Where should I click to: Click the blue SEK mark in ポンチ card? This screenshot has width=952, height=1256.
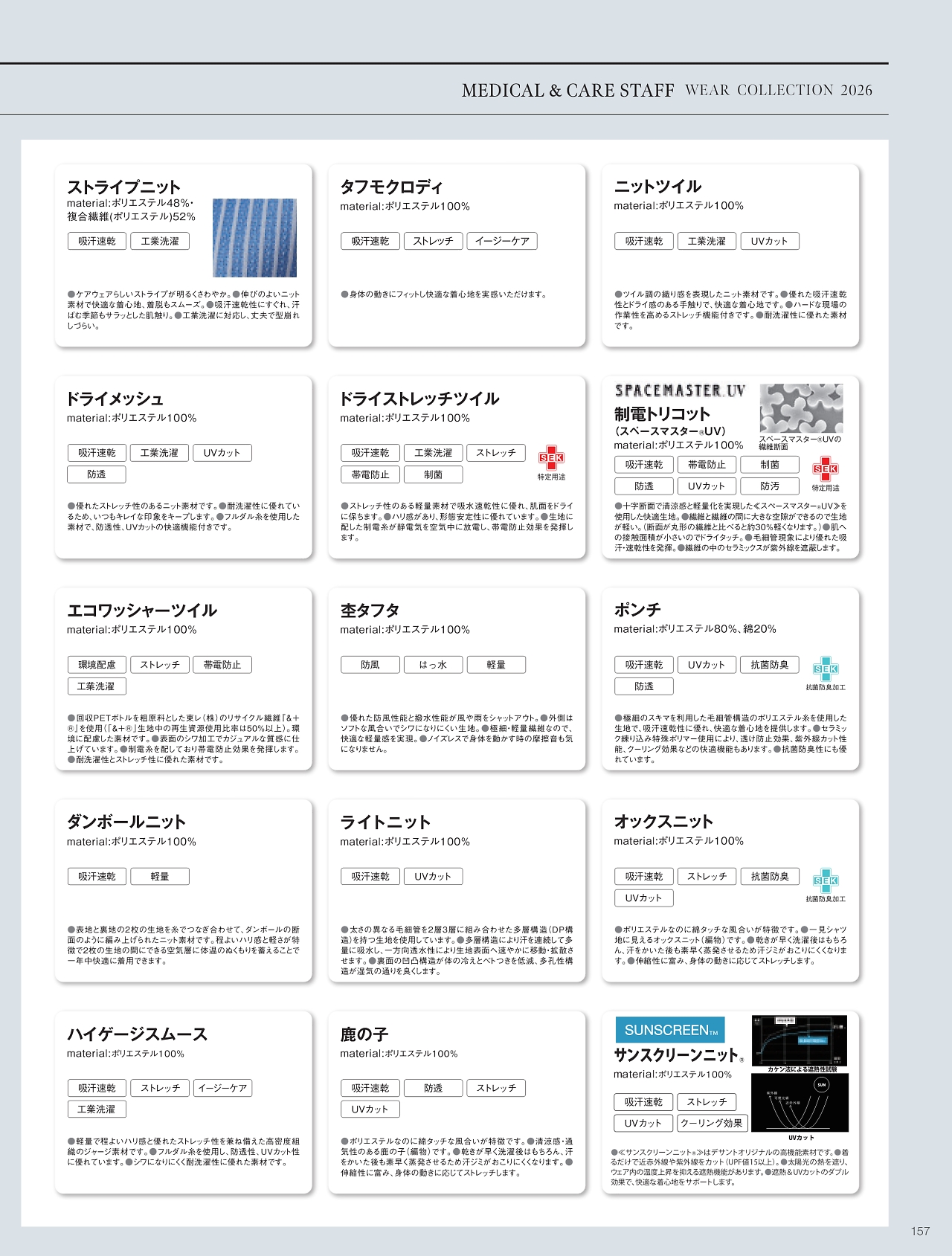pos(825,669)
